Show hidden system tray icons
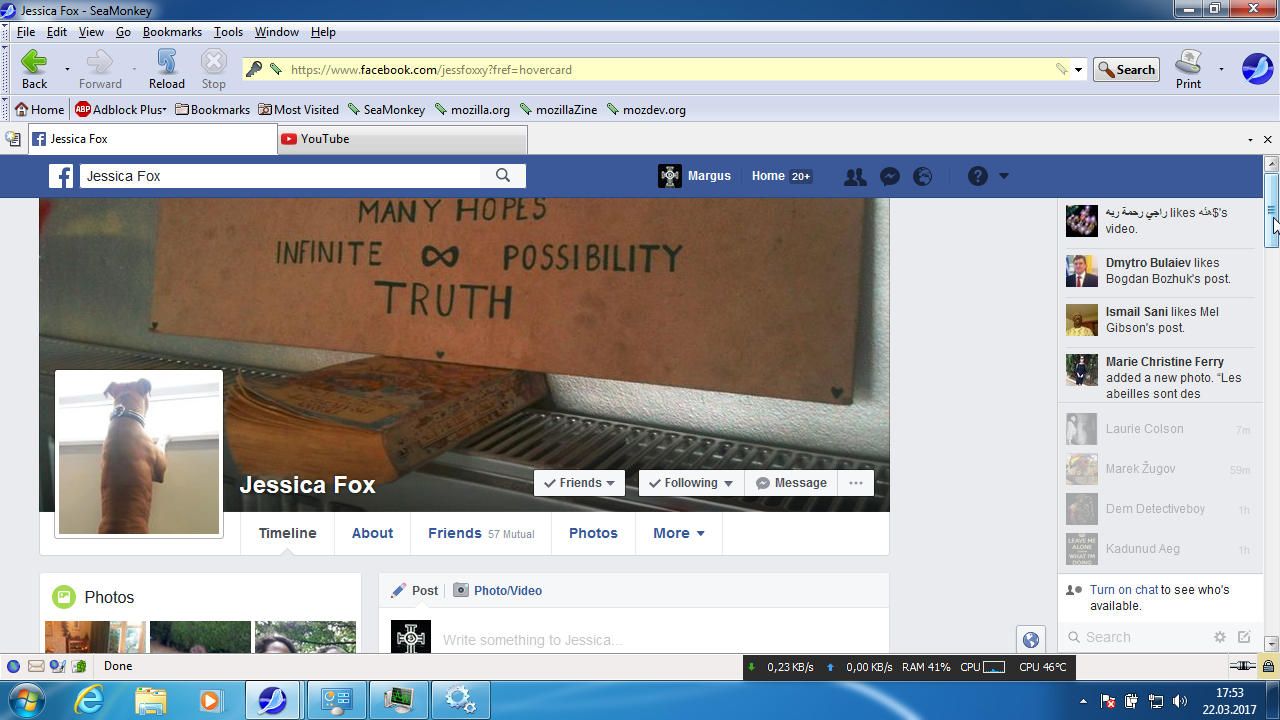This screenshot has height=720, width=1280. [1083, 701]
